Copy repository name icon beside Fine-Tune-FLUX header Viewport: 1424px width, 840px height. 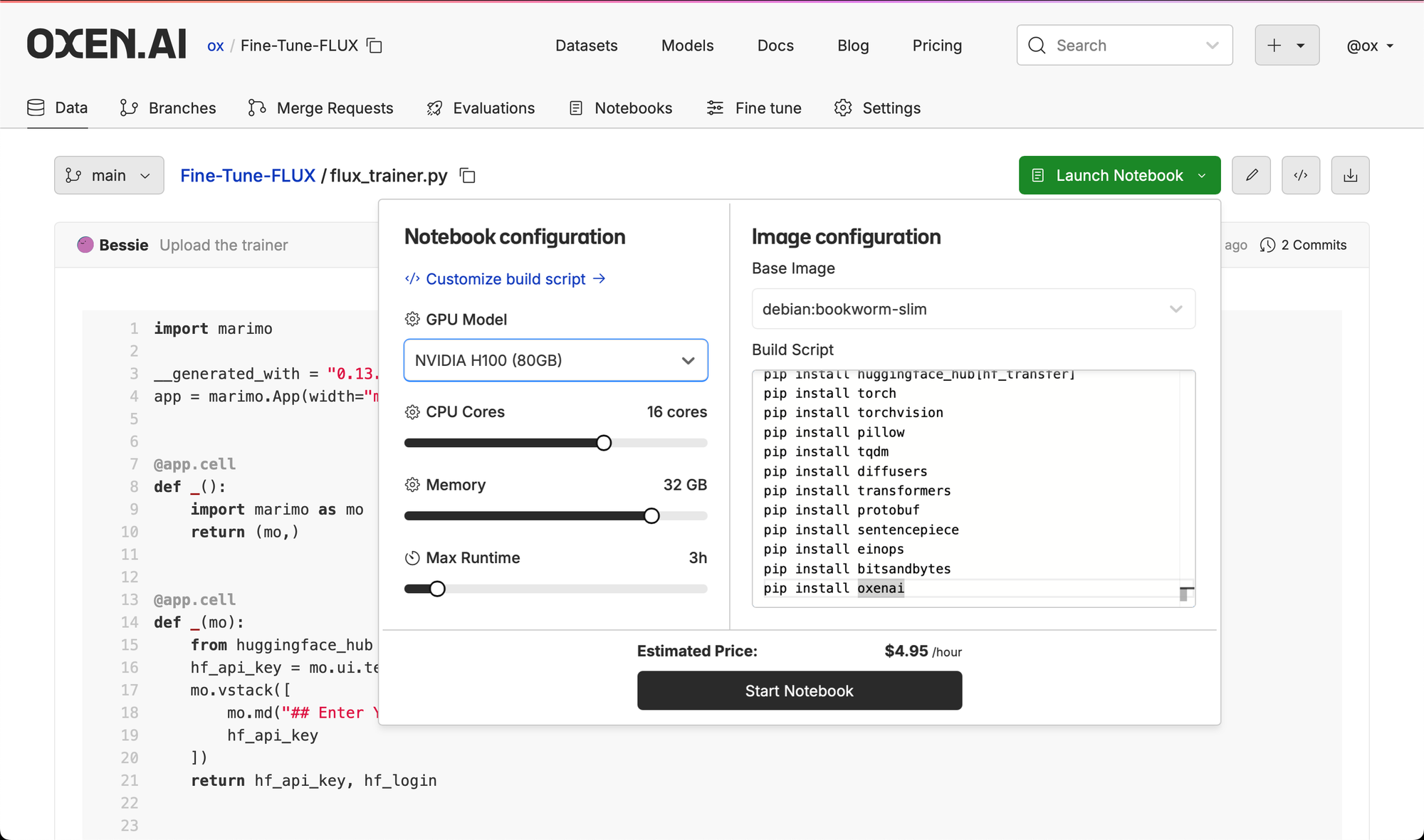(375, 46)
